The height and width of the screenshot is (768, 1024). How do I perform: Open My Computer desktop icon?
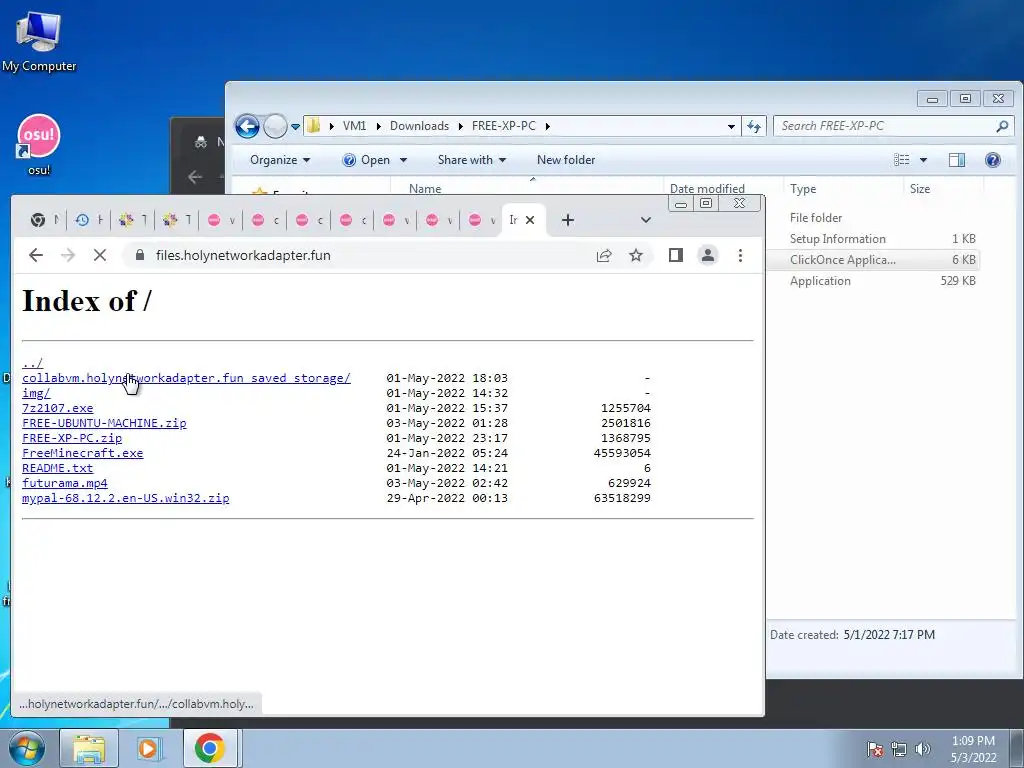[x=39, y=41]
